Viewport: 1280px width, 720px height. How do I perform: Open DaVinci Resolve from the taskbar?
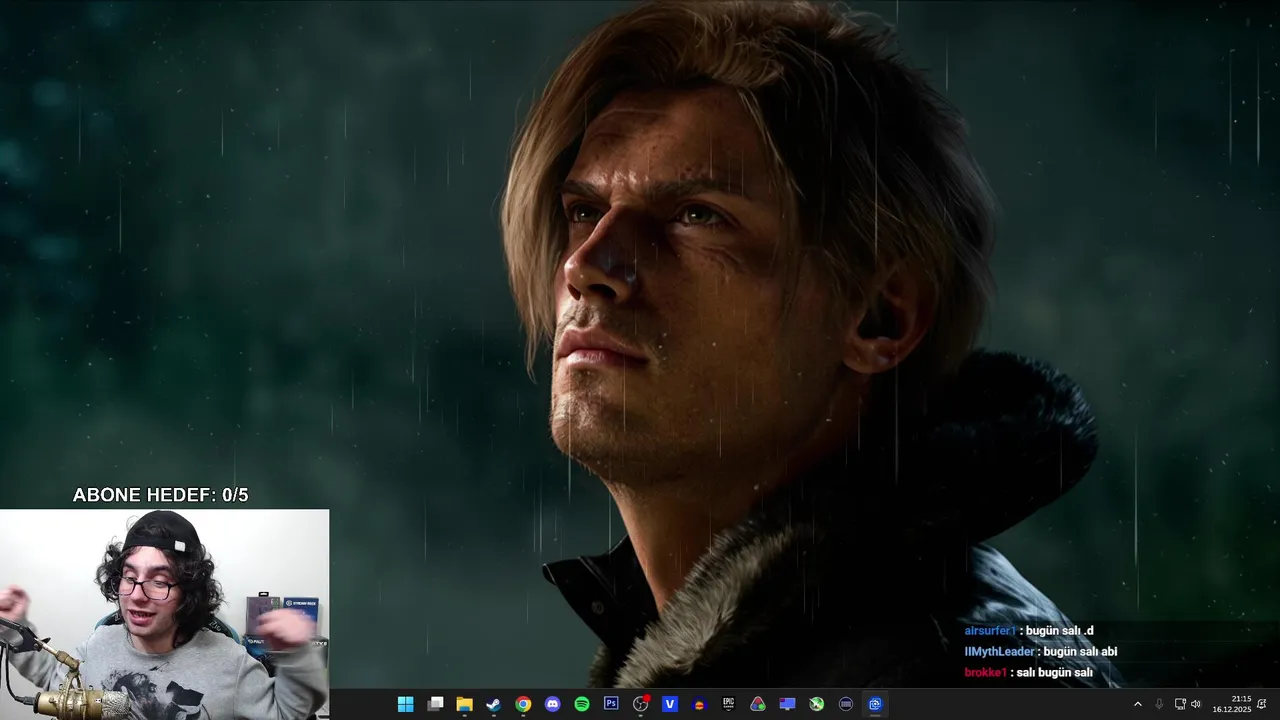[x=758, y=704]
